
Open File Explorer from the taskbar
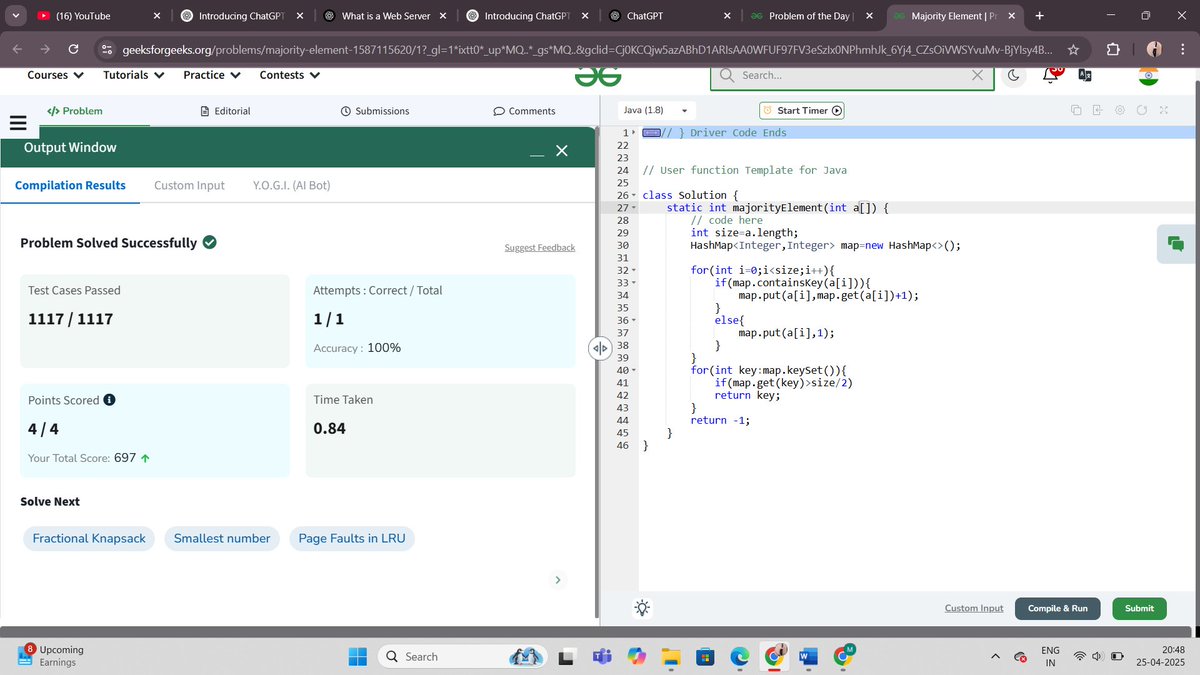click(670, 656)
